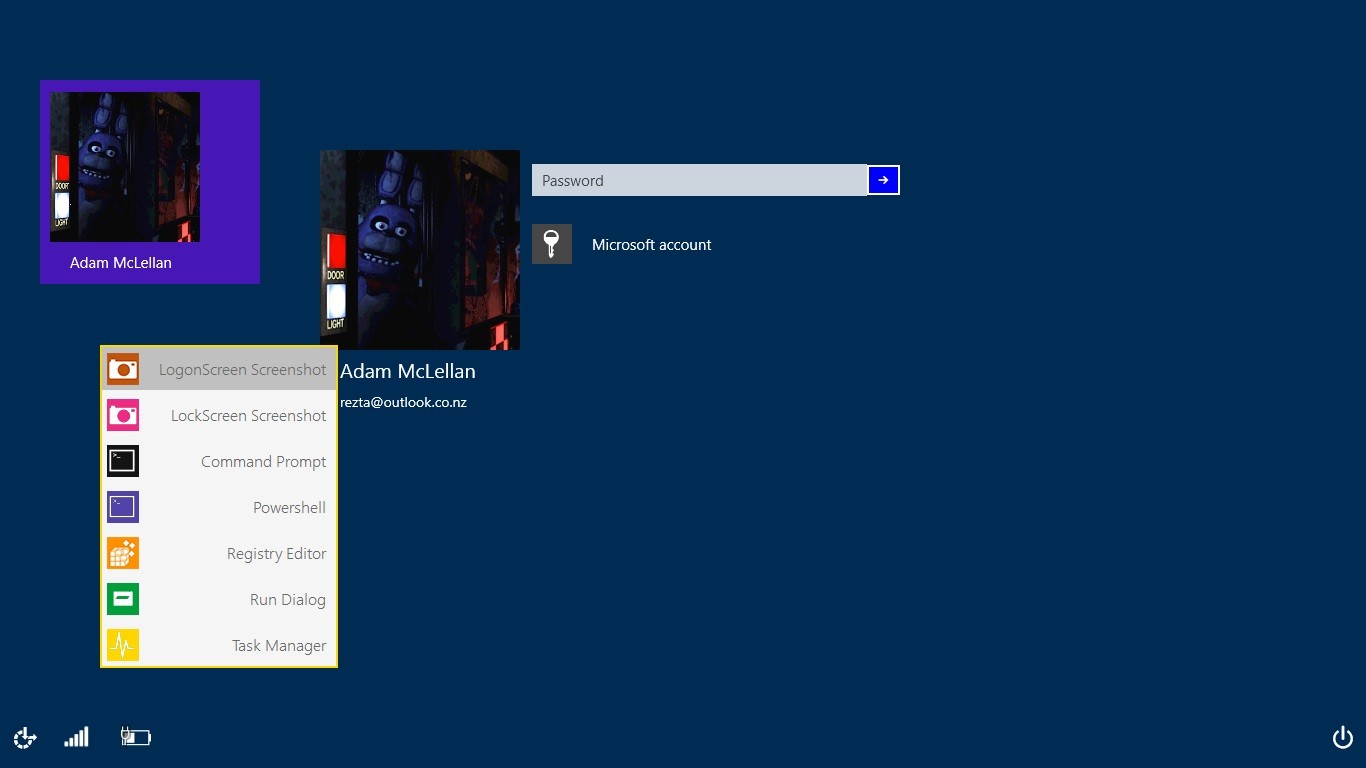
Task: Open Registry Editor from the menu
Action: [219, 553]
